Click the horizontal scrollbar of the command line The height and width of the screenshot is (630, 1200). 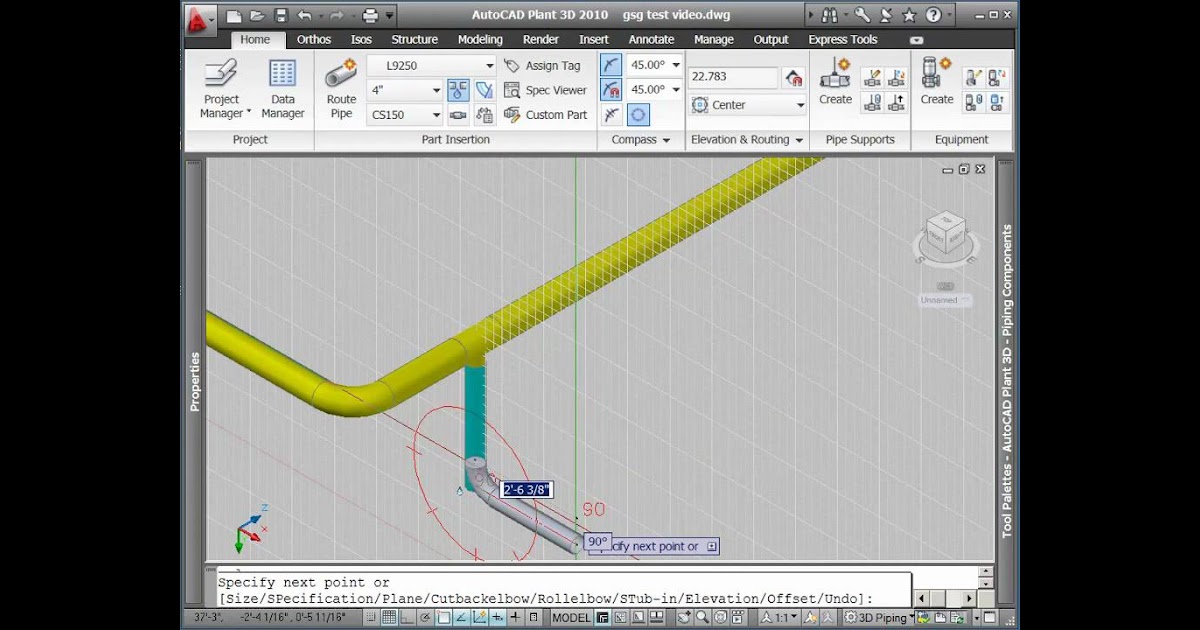pos(943,598)
